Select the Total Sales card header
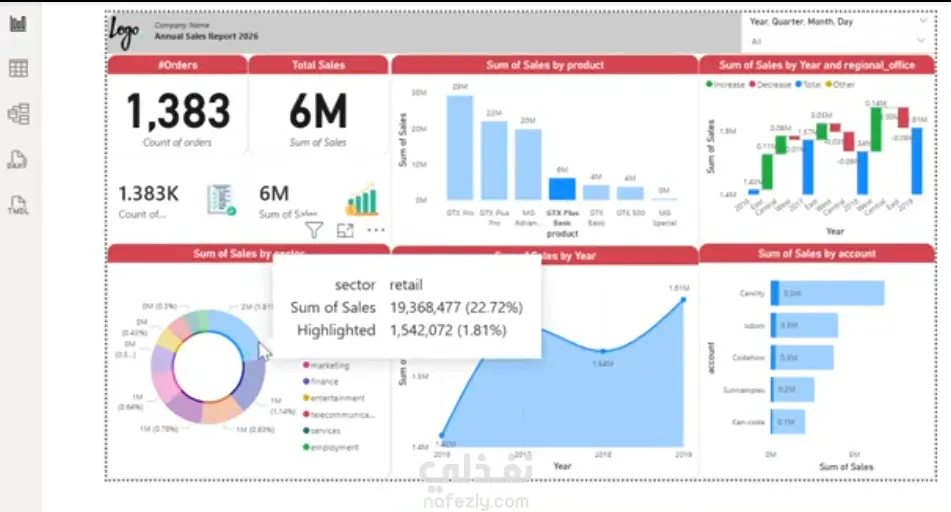 point(318,65)
